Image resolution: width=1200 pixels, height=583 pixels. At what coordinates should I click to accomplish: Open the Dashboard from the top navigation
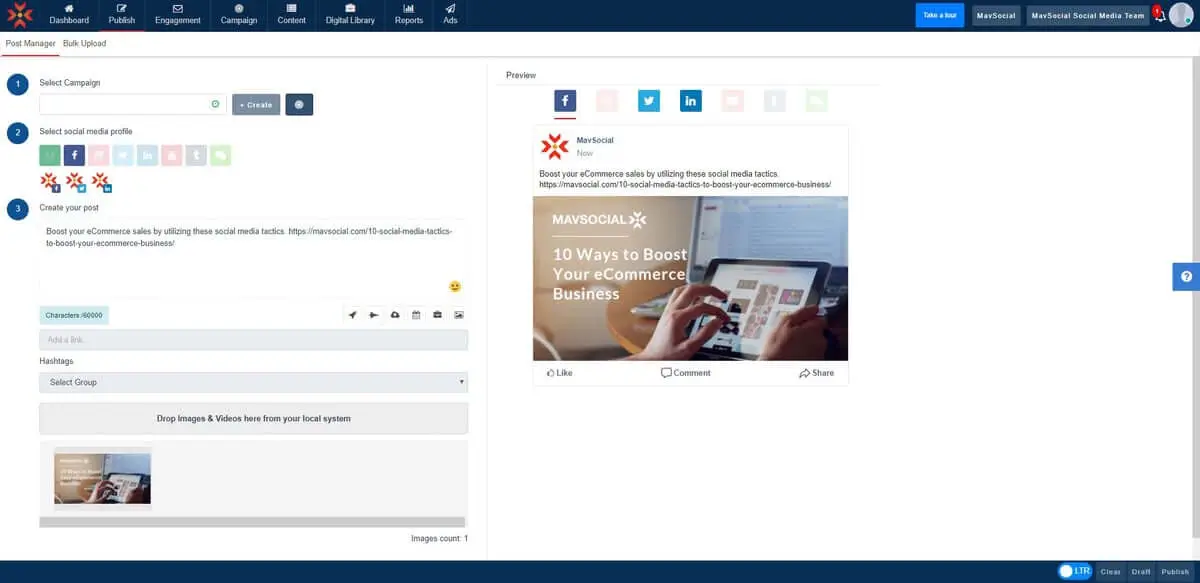click(69, 15)
